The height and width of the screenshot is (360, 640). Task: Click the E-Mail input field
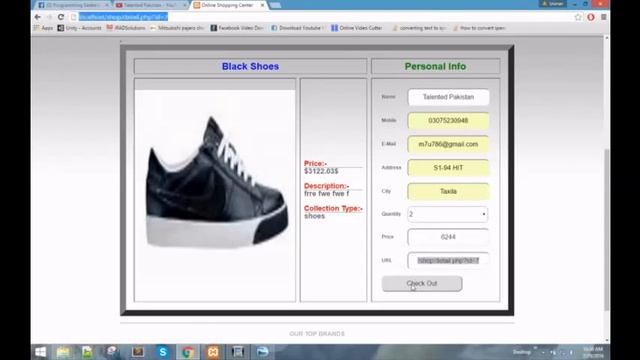click(x=448, y=144)
